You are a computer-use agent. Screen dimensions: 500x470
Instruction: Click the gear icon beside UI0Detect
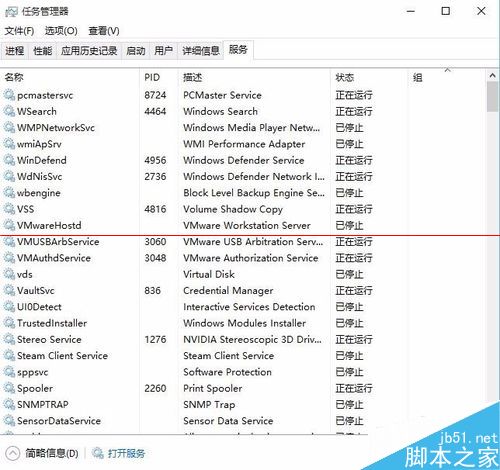coord(9,307)
